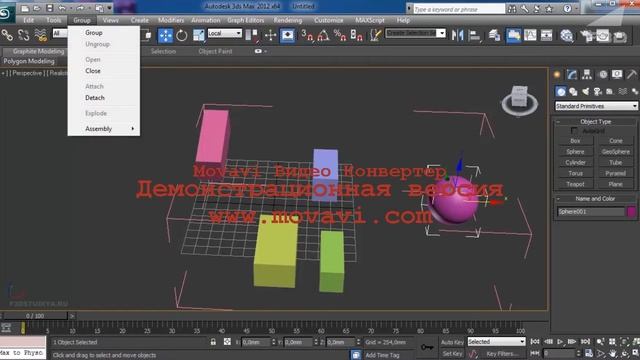Click the Sphere001 name field
Viewport: 640px width, 360px height.
point(591,211)
